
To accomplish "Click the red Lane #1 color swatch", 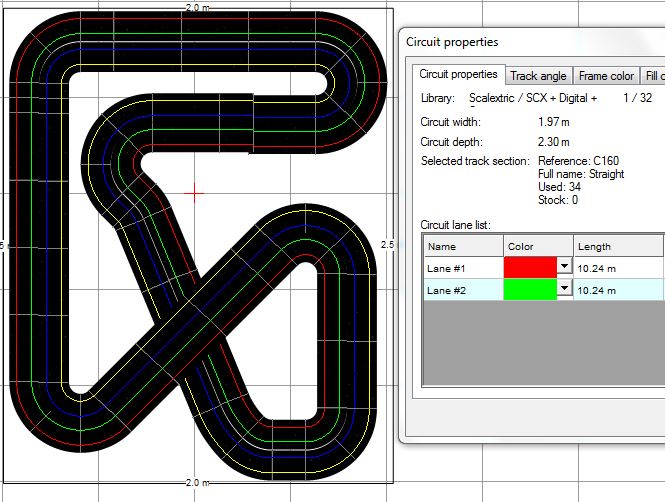I will 530,267.
